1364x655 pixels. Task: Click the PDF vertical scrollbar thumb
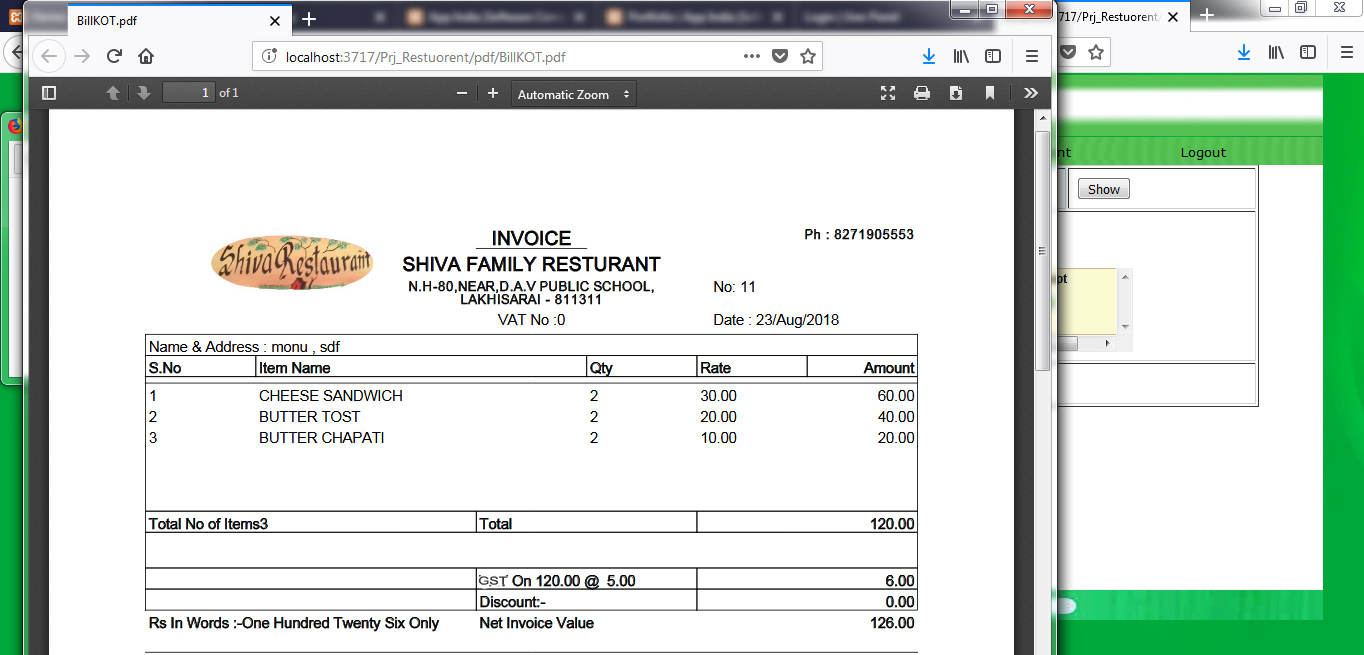[1042, 252]
